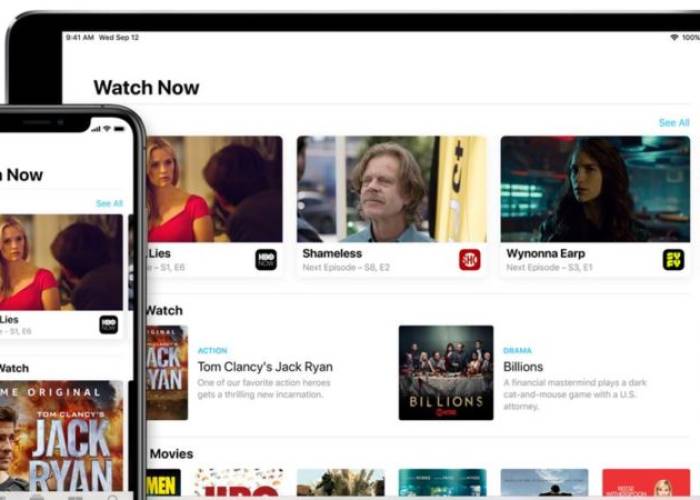
Task: Tap Next Episode – S8, E2 text
Action: click(346, 267)
